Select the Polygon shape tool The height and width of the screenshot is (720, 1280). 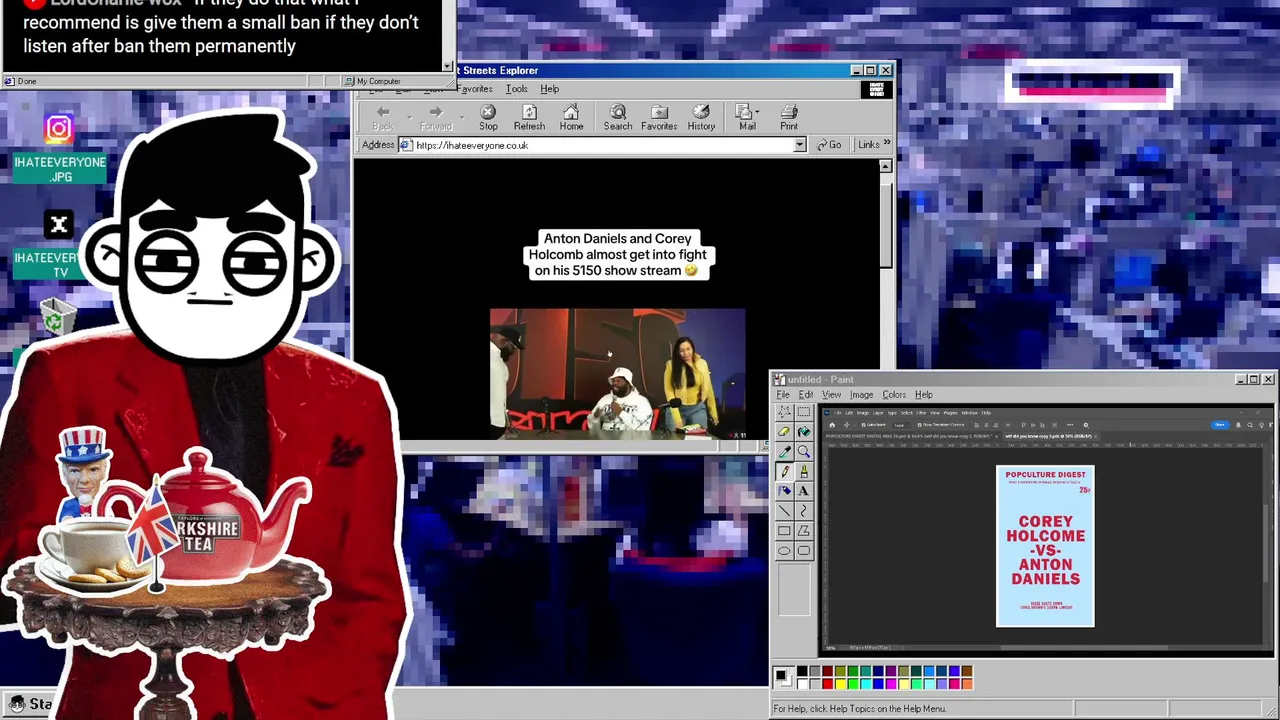point(803,531)
